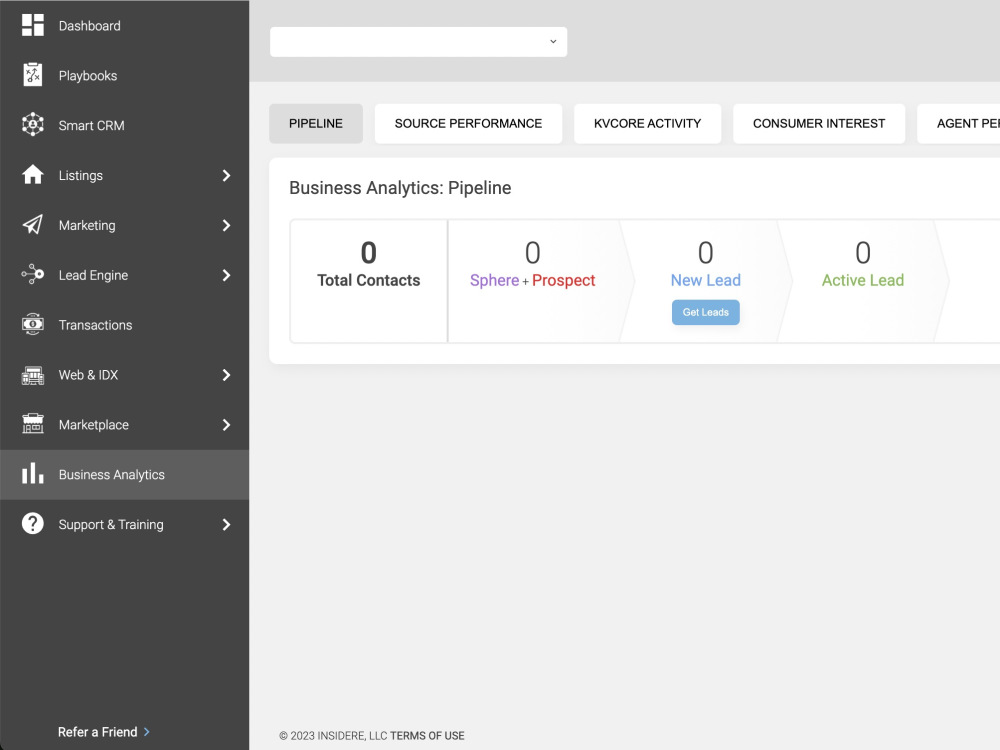Image resolution: width=1000 pixels, height=750 pixels.
Task: Open the Web & IDX icon
Action: (x=33, y=375)
